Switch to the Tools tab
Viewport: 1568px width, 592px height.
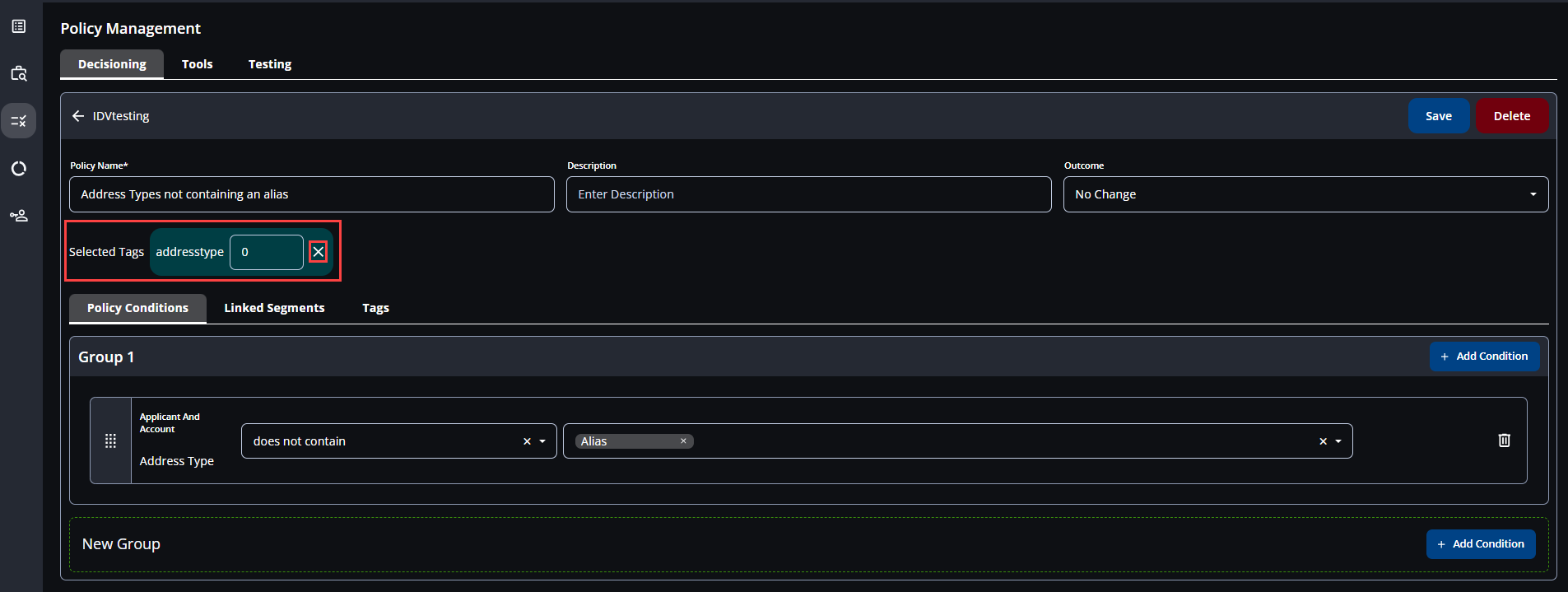point(198,64)
